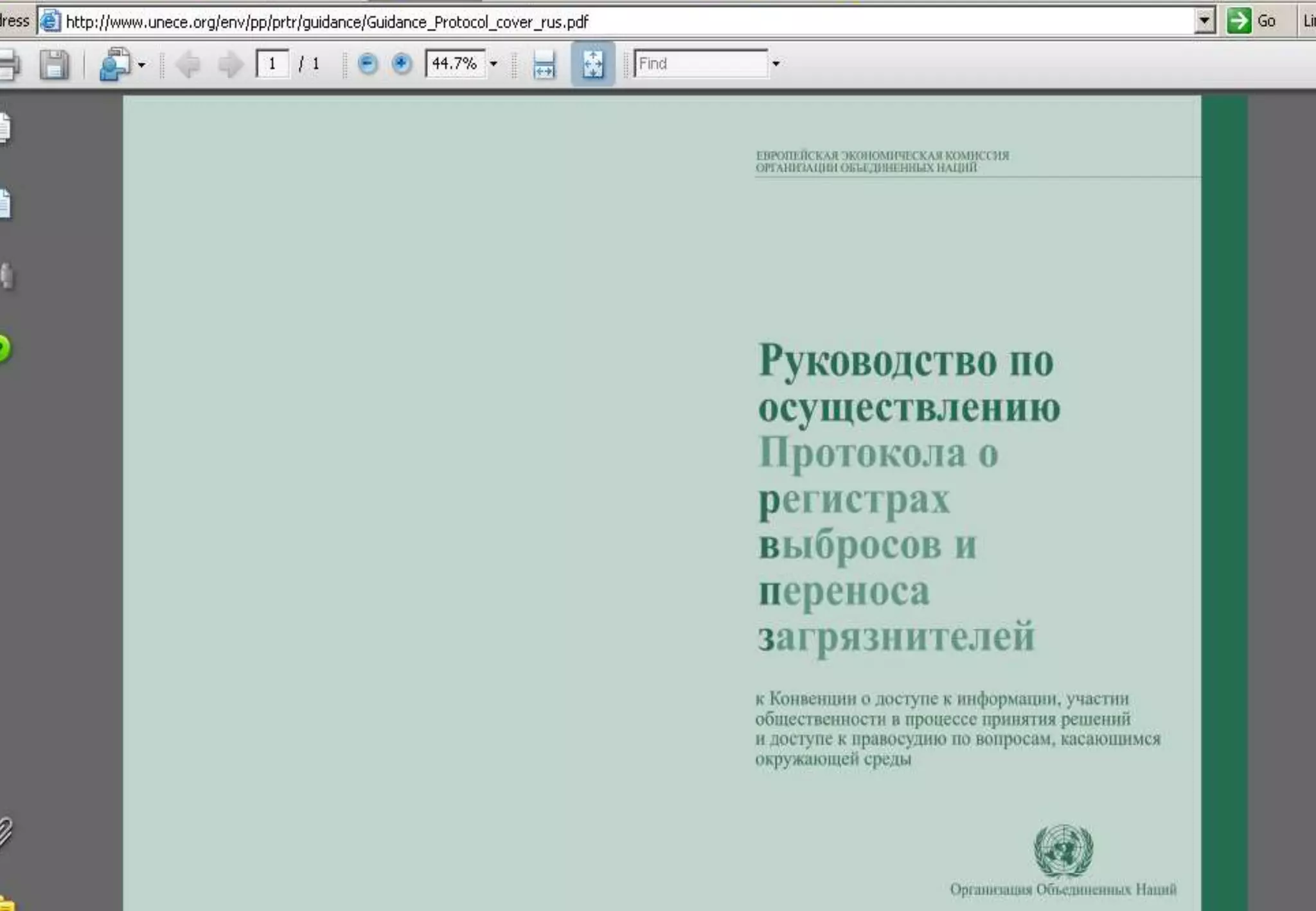Open the second document panel icon in sidebar
Viewport: 1316px width, 911px height.
click(x=5, y=204)
